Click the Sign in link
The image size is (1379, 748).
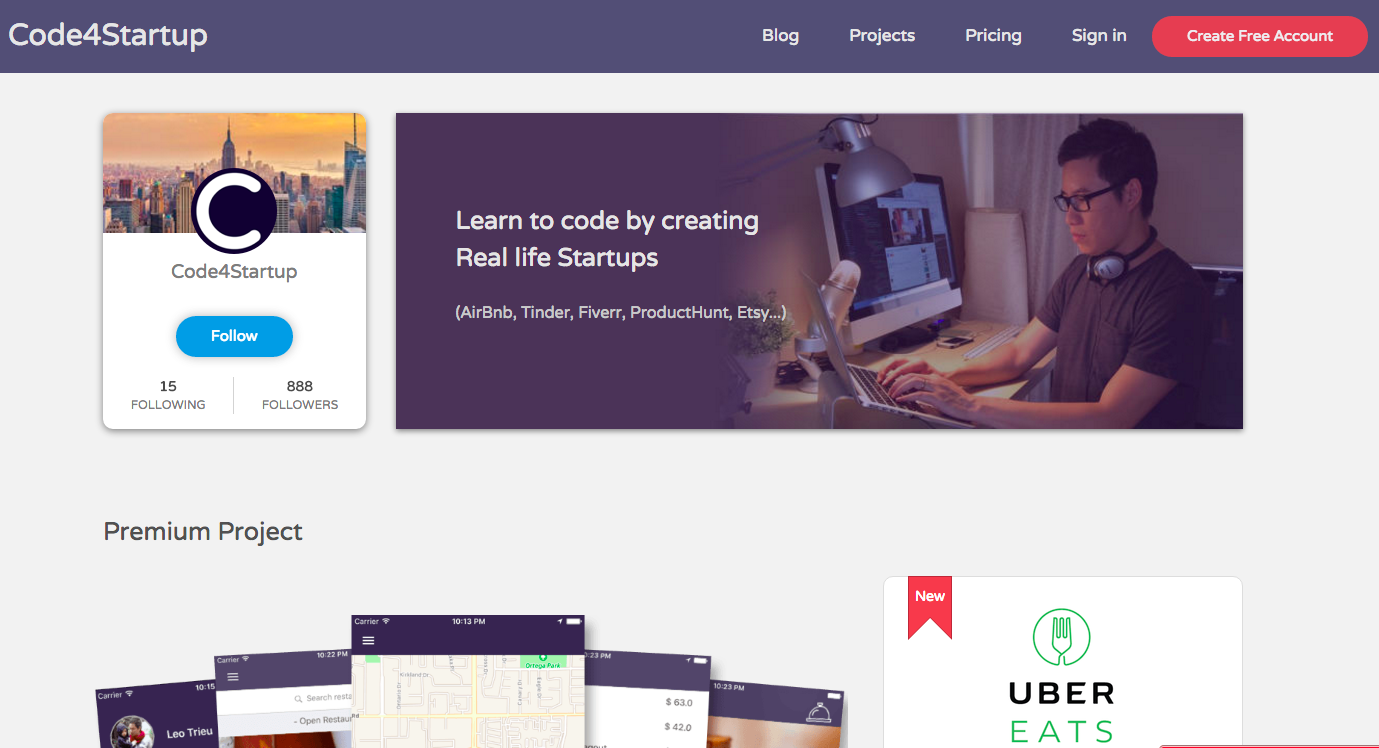coord(1099,35)
